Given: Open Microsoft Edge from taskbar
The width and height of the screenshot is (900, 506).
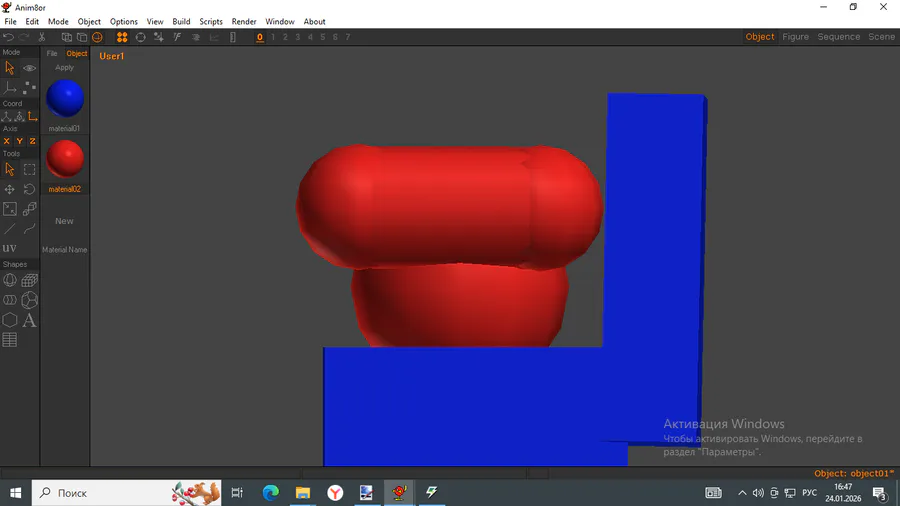Looking at the screenshot, I should click(270, 493).
